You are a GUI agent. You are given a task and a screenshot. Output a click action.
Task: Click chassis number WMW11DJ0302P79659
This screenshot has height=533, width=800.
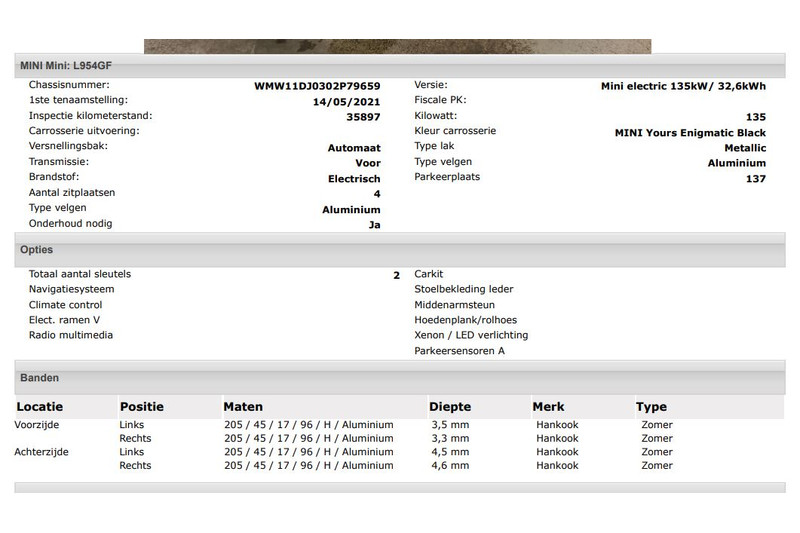(x=317, y=86)
